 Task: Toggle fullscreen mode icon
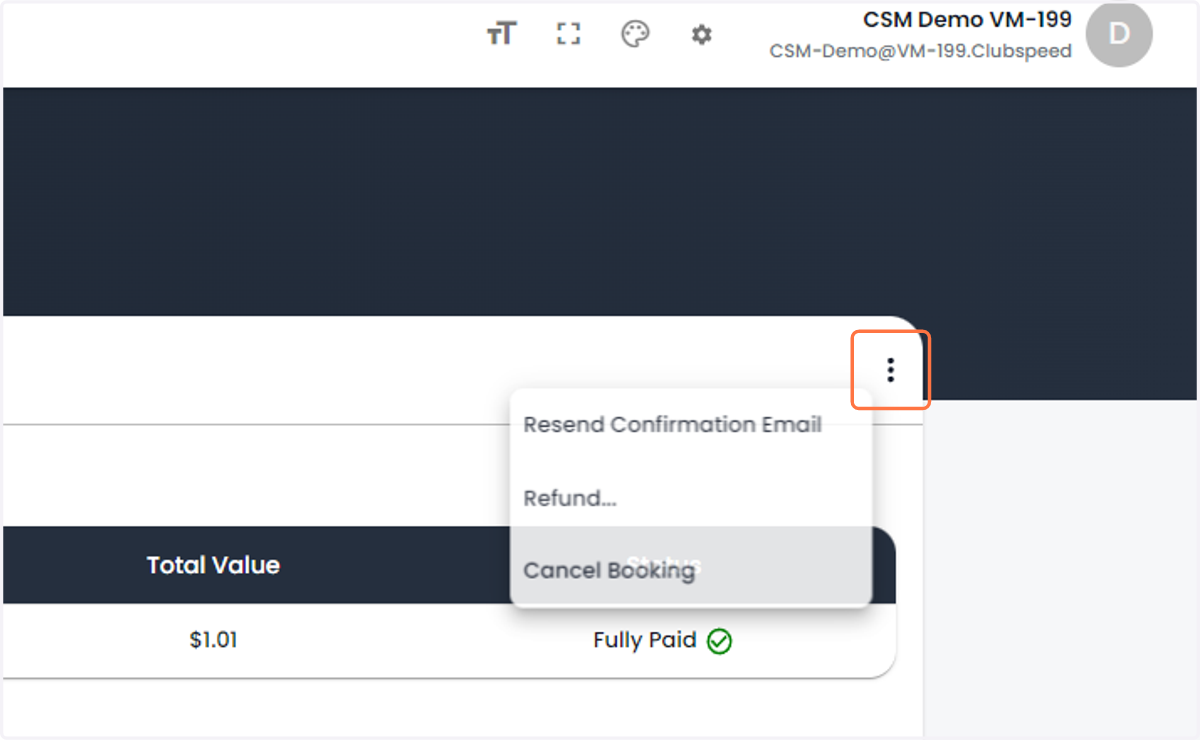pos(568,34)
